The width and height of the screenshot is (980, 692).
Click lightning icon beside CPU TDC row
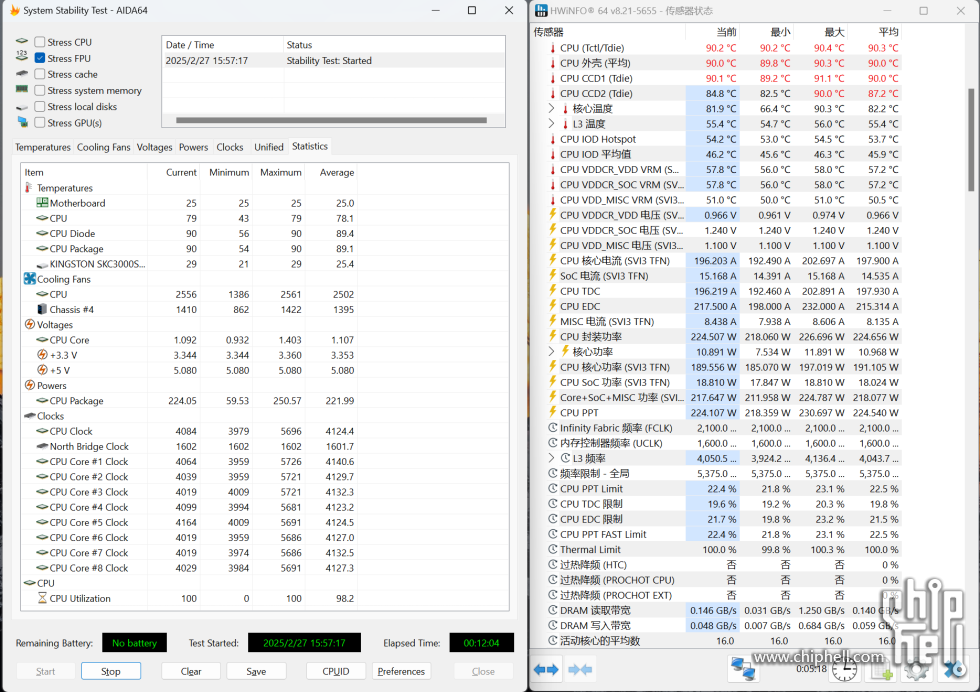tap(552, 291)
